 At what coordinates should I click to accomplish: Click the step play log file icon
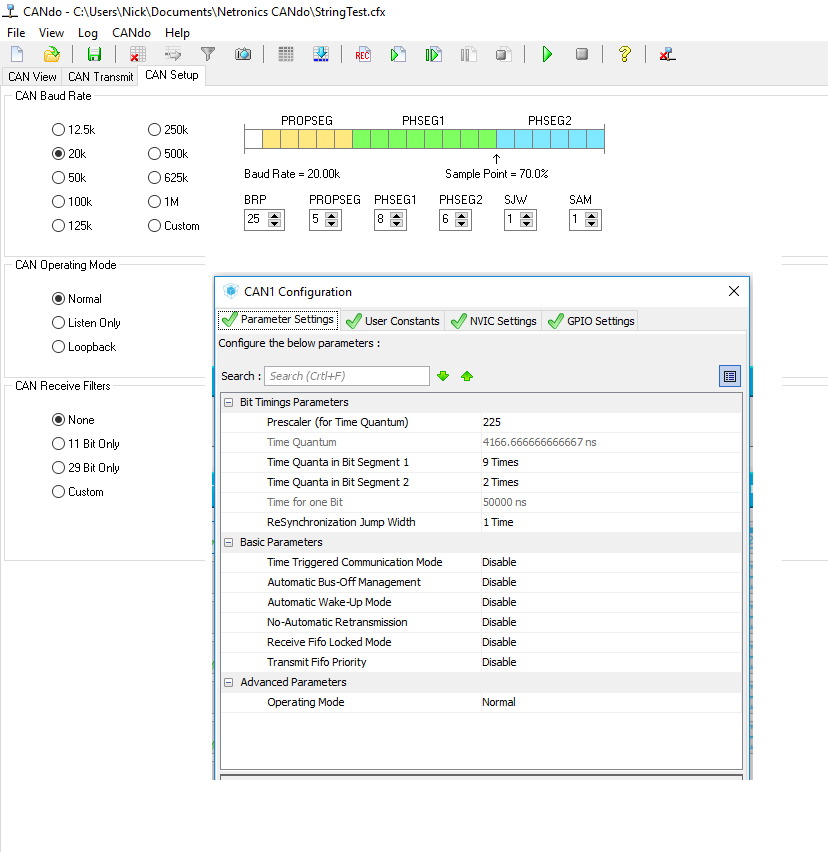(x=433, y=54)
